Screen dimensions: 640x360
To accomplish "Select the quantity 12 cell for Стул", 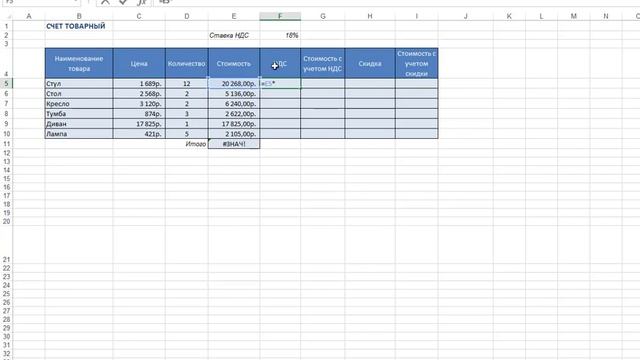I will [187, 83].
